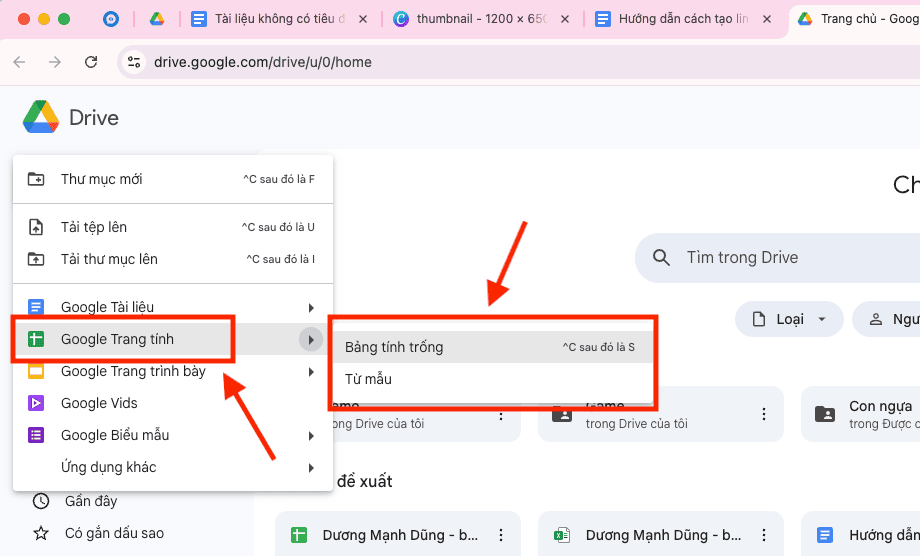Click the green Sheets icon on the Dương Mạnh Dũng card

click(299, 535)
